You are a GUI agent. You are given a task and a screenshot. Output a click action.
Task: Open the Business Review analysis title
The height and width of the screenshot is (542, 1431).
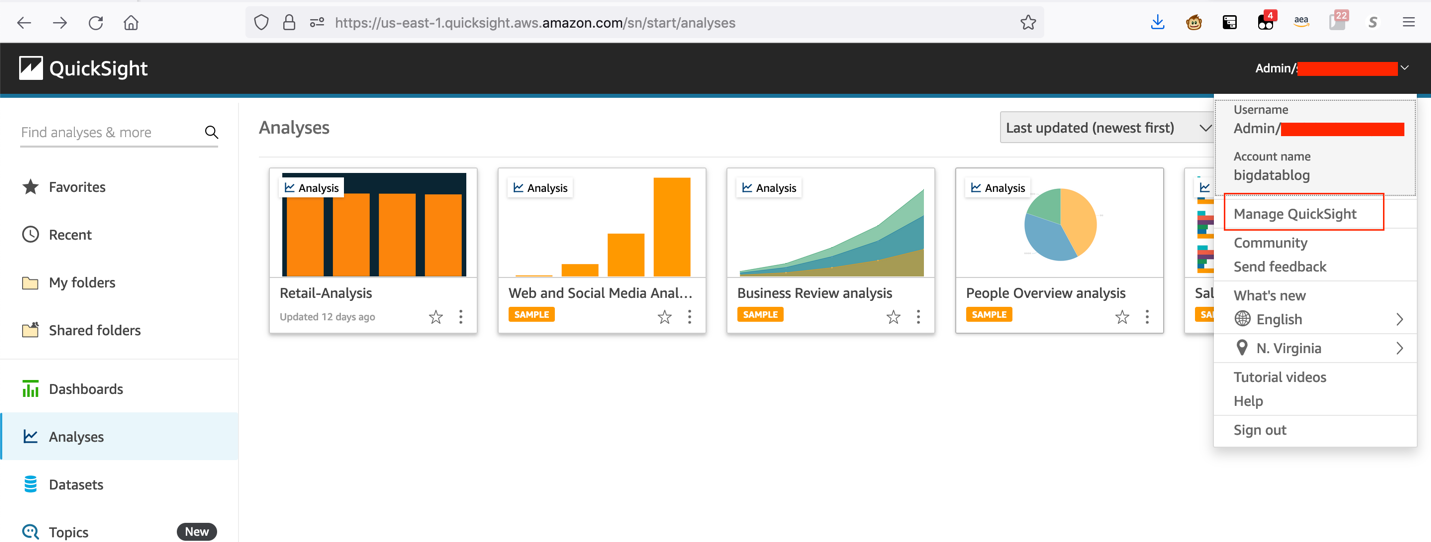[x=814, y=293]
